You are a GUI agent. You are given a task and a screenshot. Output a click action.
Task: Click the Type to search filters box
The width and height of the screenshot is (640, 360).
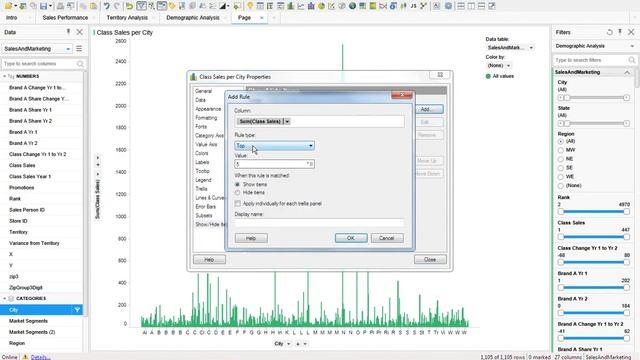click(595, 60)
